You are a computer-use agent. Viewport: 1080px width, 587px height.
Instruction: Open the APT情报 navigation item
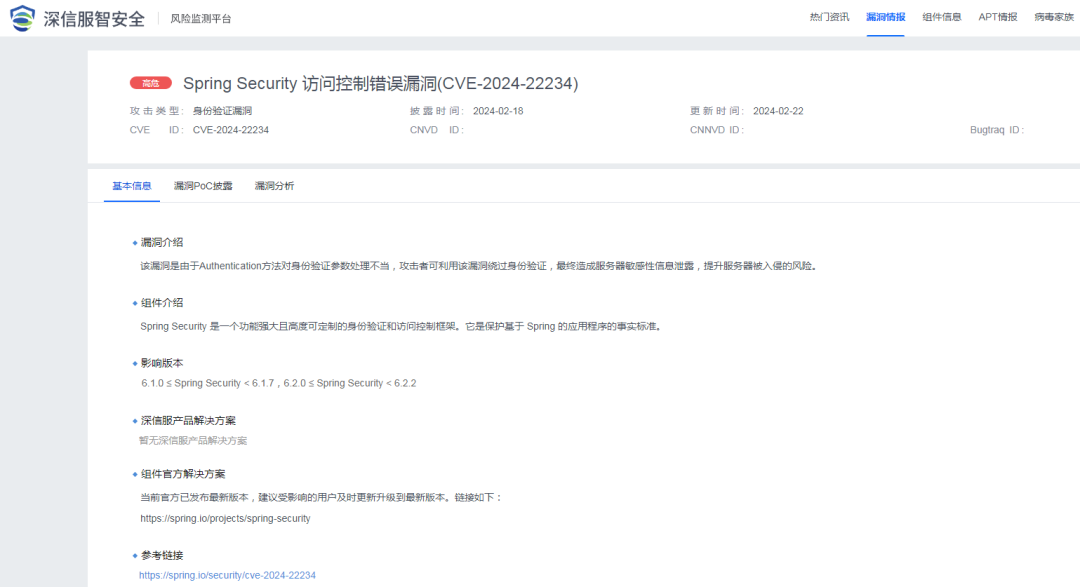(997, 17)
